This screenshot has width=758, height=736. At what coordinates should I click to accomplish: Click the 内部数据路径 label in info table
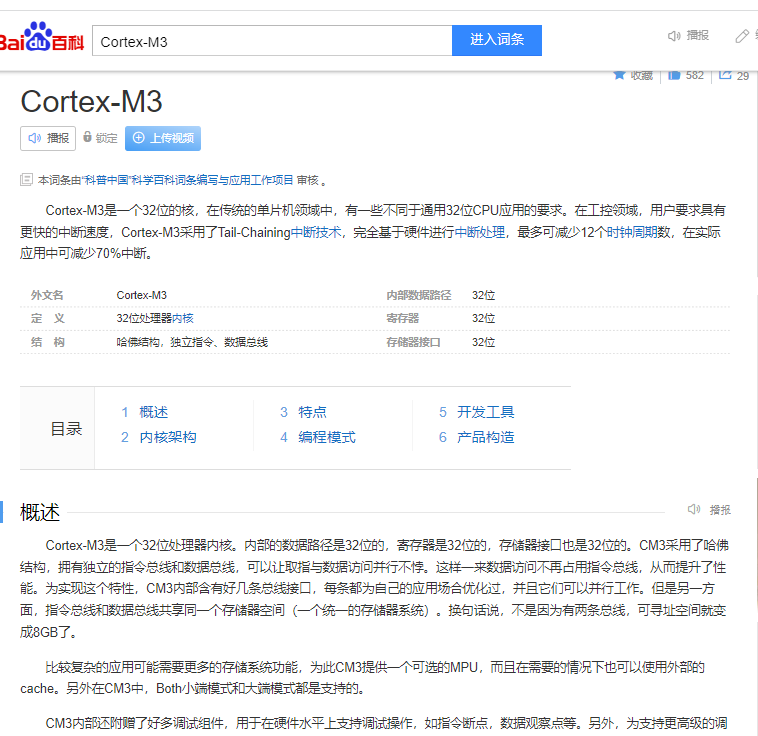click(x=419, y=295)
